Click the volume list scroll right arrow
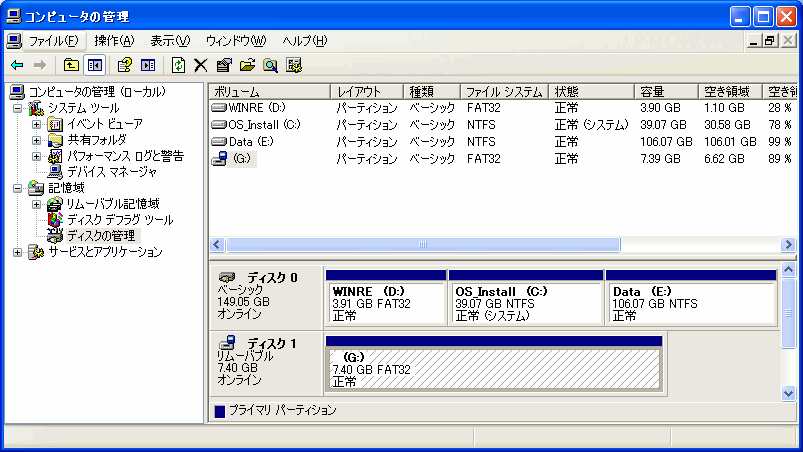Viewport: 803px width, 452px height. pyautogui.click(x=788, y=245)
